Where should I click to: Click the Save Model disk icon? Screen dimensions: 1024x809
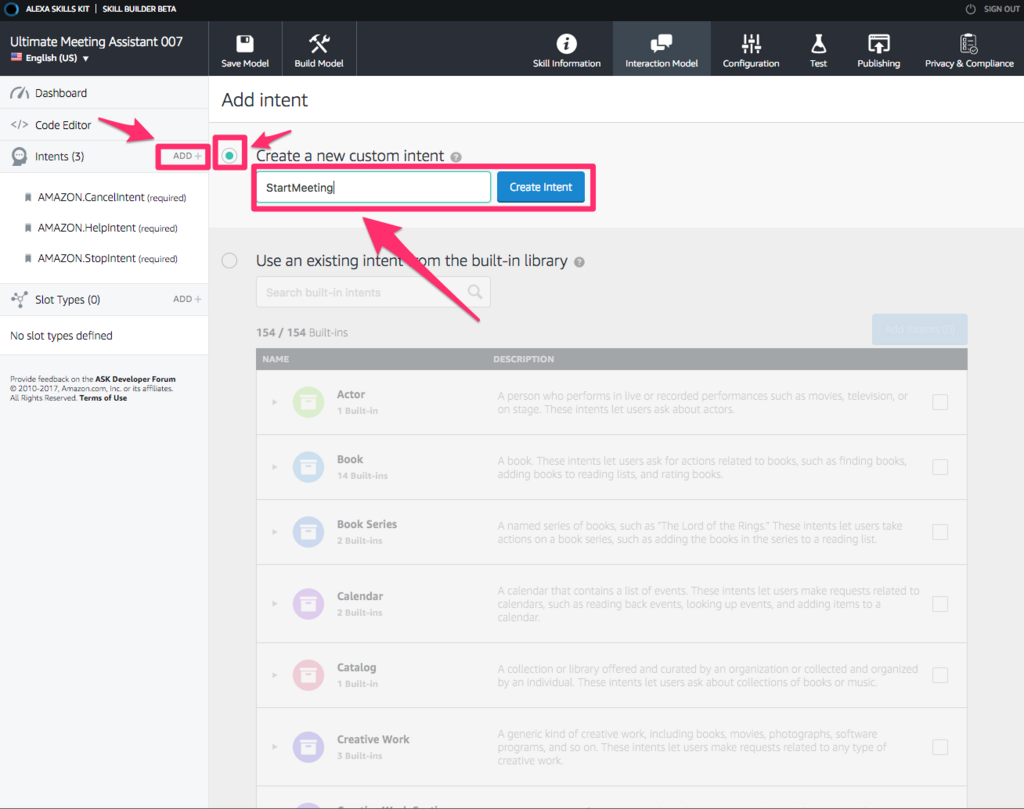point(245,44)
